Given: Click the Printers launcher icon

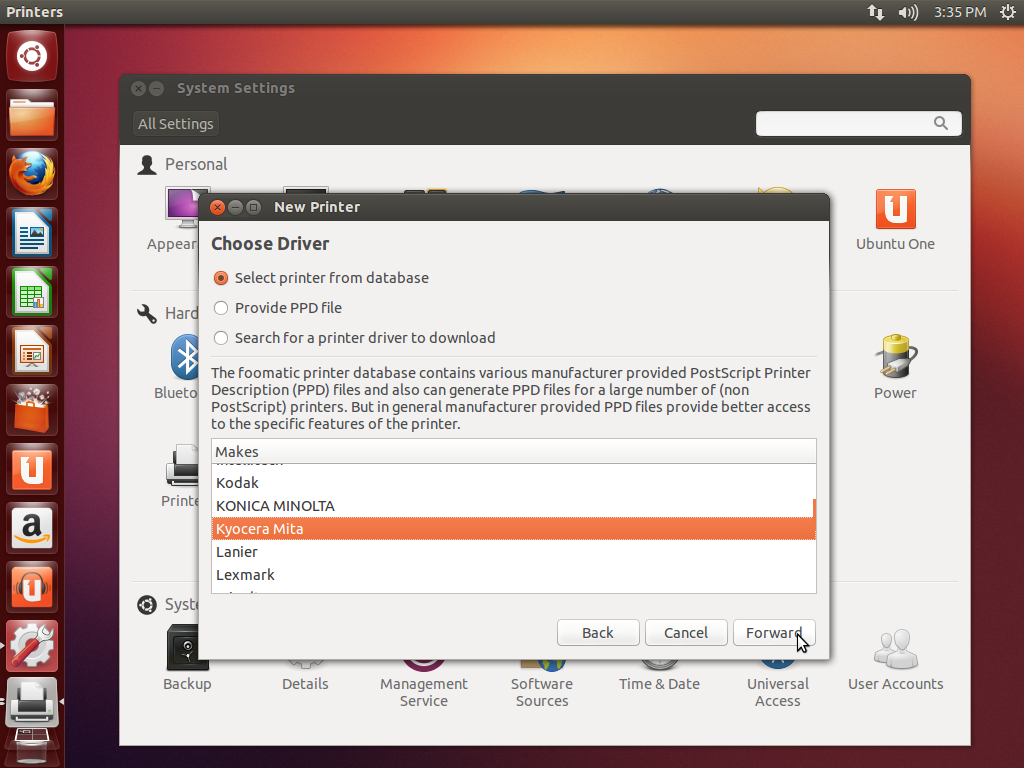Looking at the screenshot, I should click(32, 703).
